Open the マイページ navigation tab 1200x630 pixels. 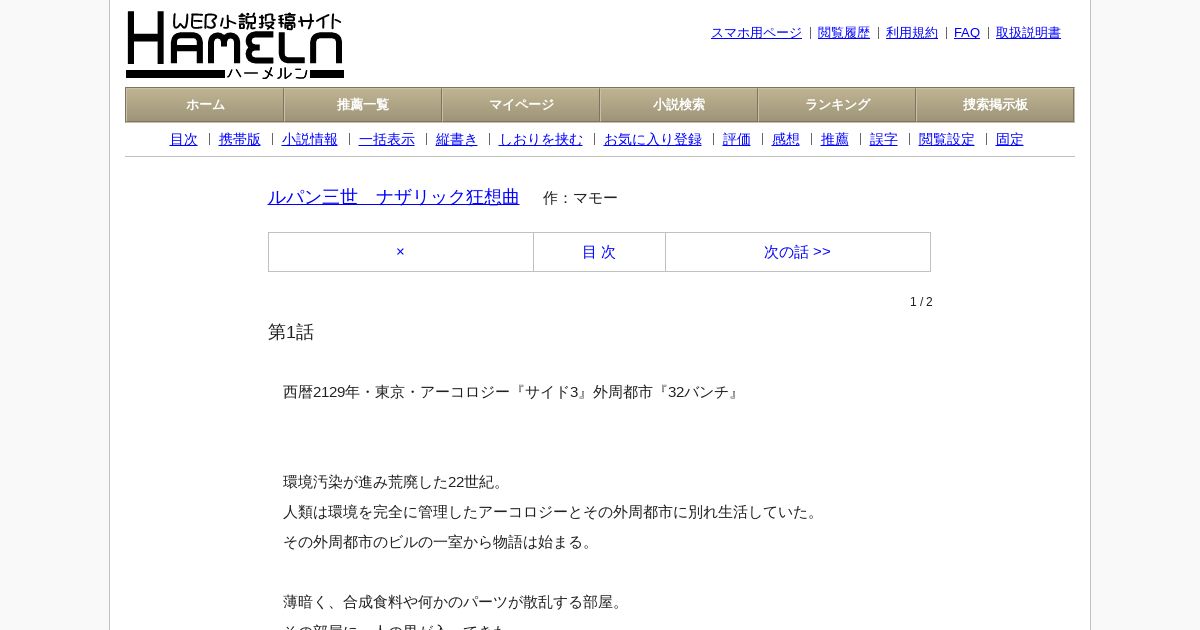521,105
